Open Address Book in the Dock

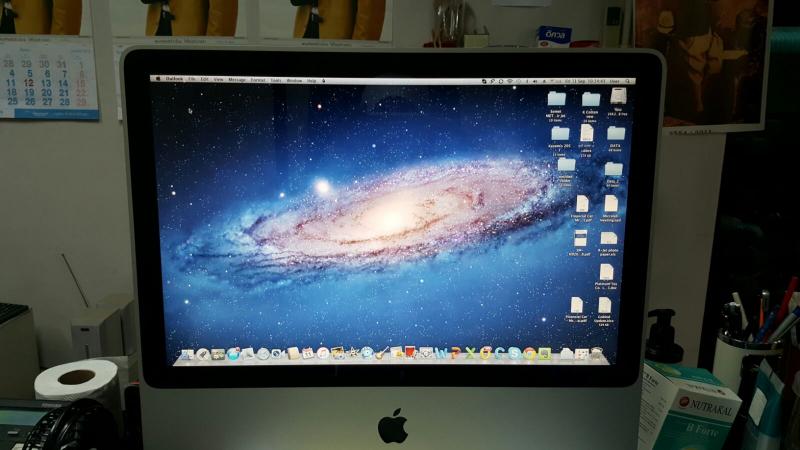click(x=293, y=354)
